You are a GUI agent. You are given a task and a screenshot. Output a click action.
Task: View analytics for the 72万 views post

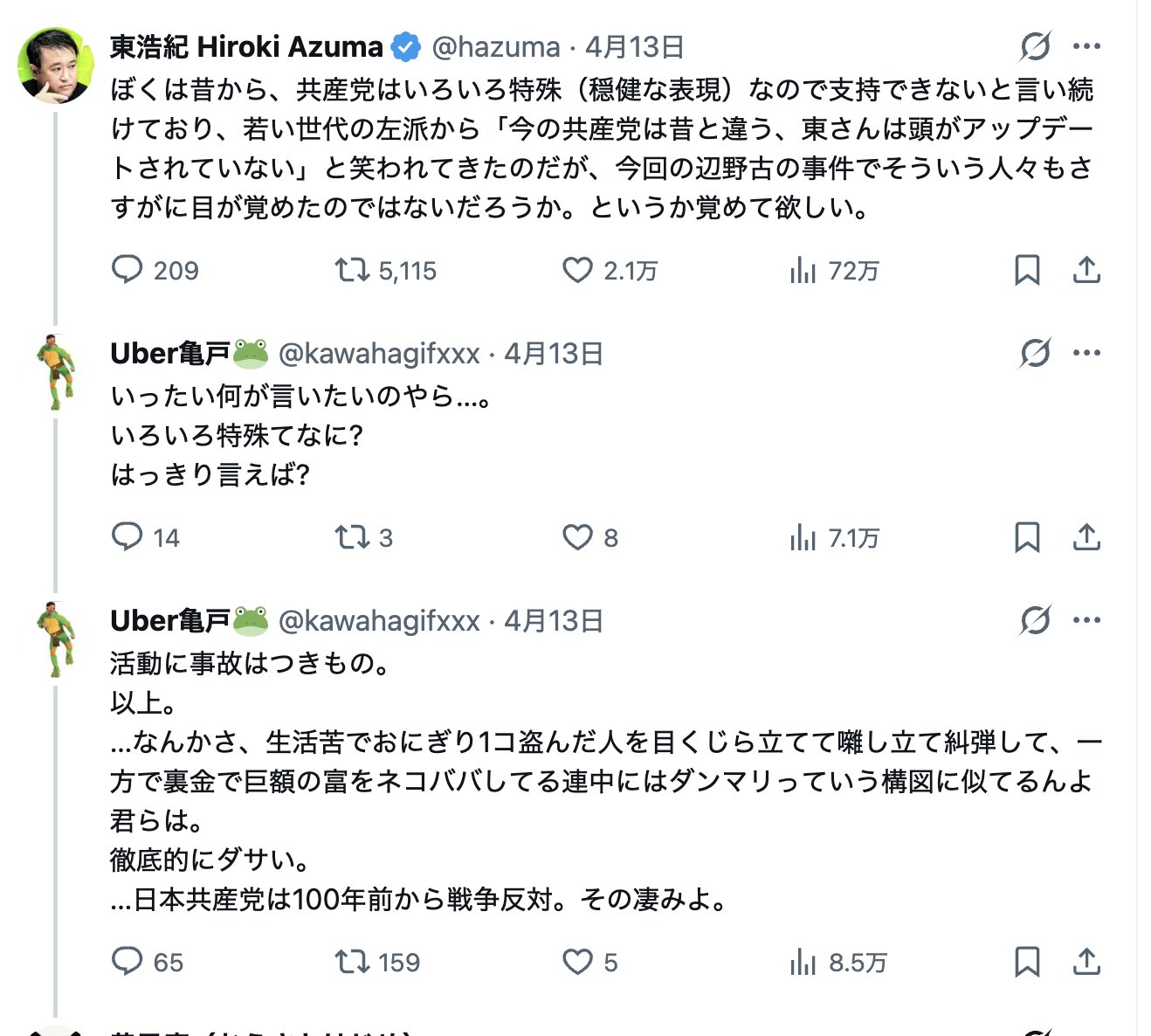pyautogui.click(x=803, y=270)
